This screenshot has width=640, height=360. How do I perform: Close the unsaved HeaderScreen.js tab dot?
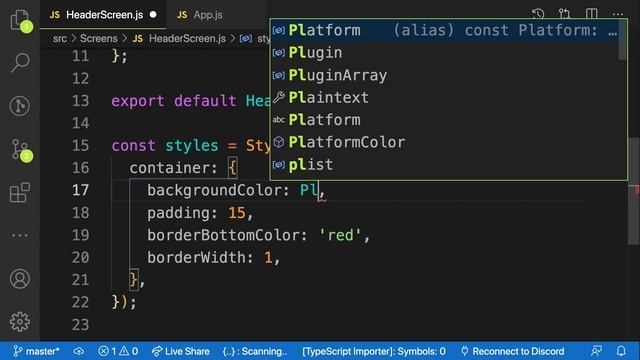[x=153, y=15]
